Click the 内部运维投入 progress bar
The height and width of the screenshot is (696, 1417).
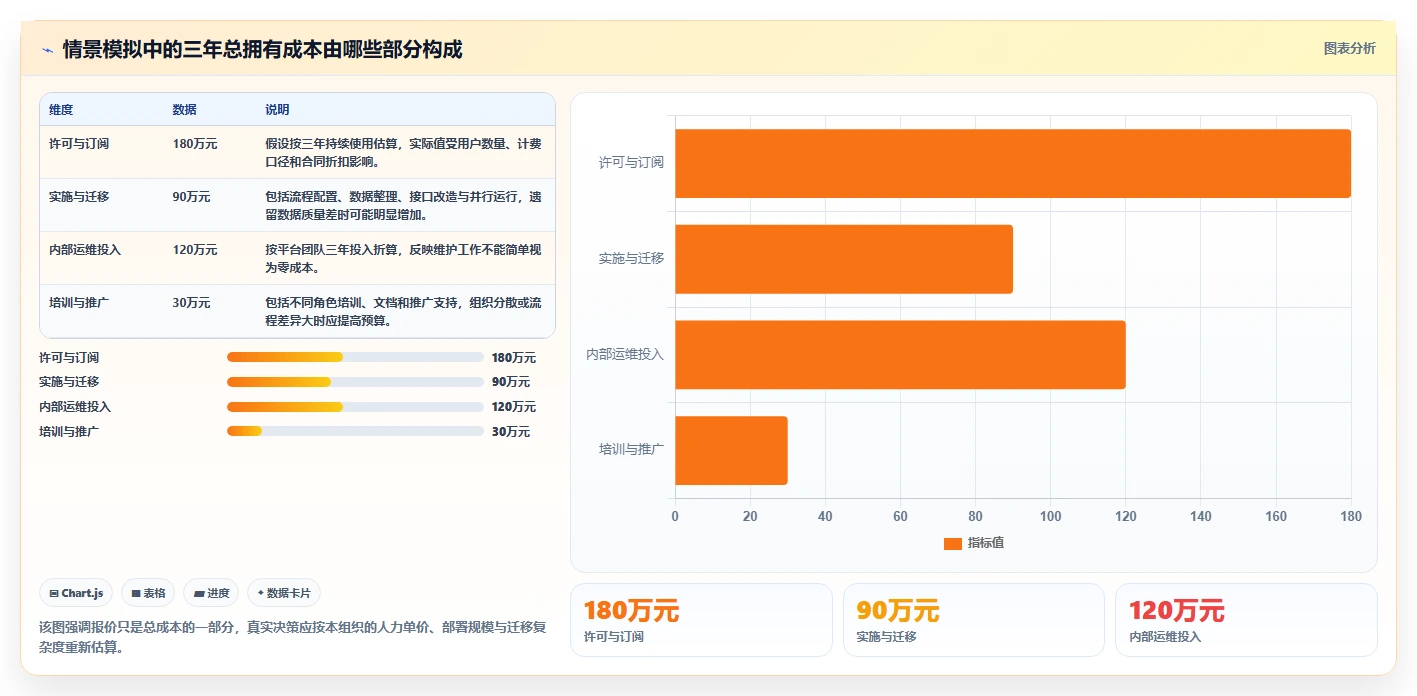[355, 407]
